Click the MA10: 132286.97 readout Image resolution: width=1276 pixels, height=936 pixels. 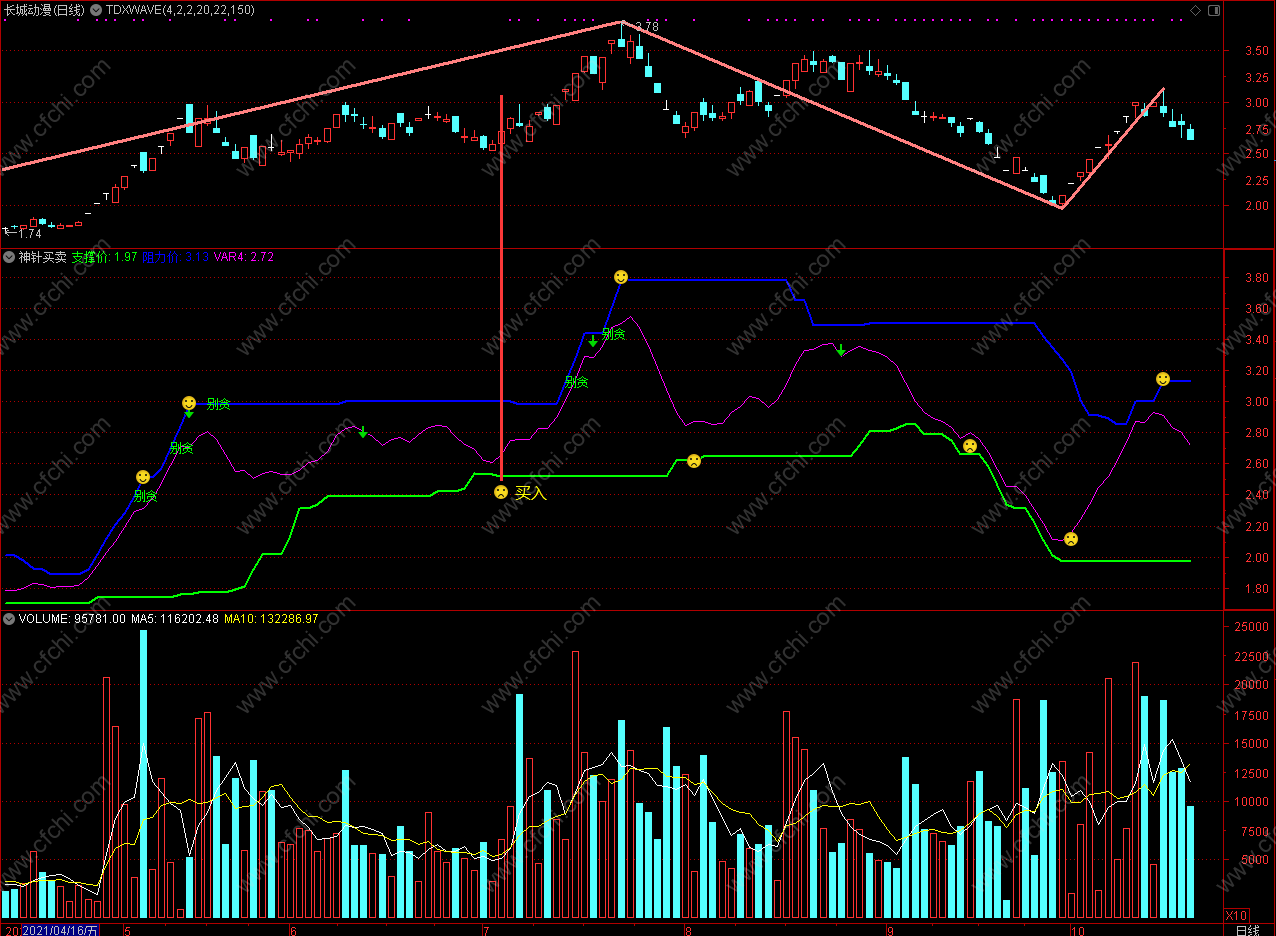tap(271, 619)
